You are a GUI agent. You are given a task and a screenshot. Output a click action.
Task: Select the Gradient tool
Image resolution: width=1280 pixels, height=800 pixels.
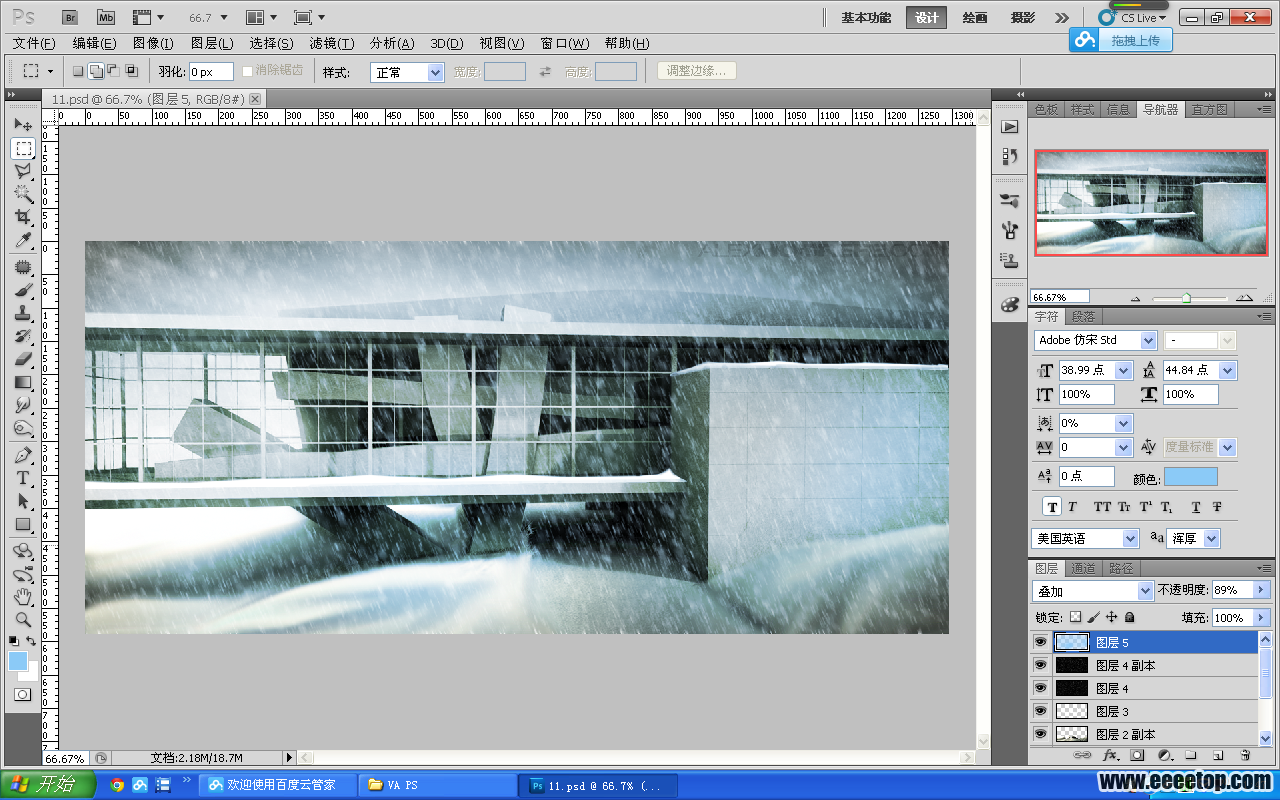(23, 382)
